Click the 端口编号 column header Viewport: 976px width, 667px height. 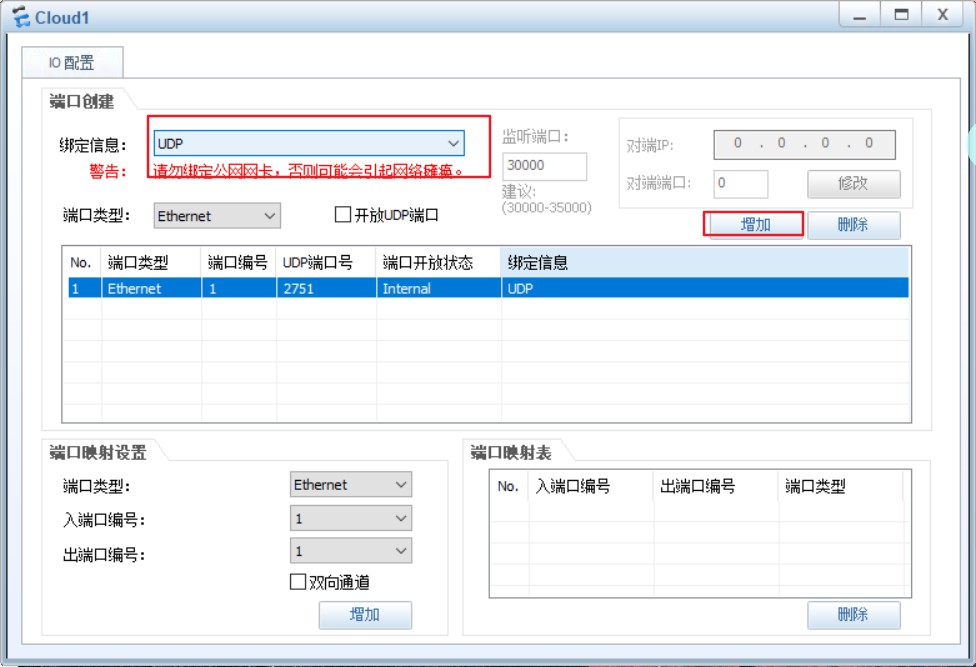tap(238, 263)
